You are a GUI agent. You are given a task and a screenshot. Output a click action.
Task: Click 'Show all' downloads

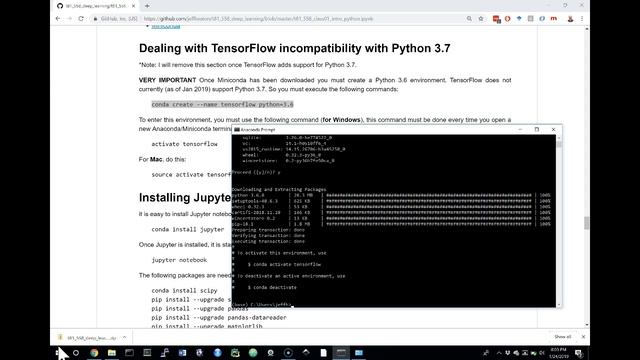point(563,337)
